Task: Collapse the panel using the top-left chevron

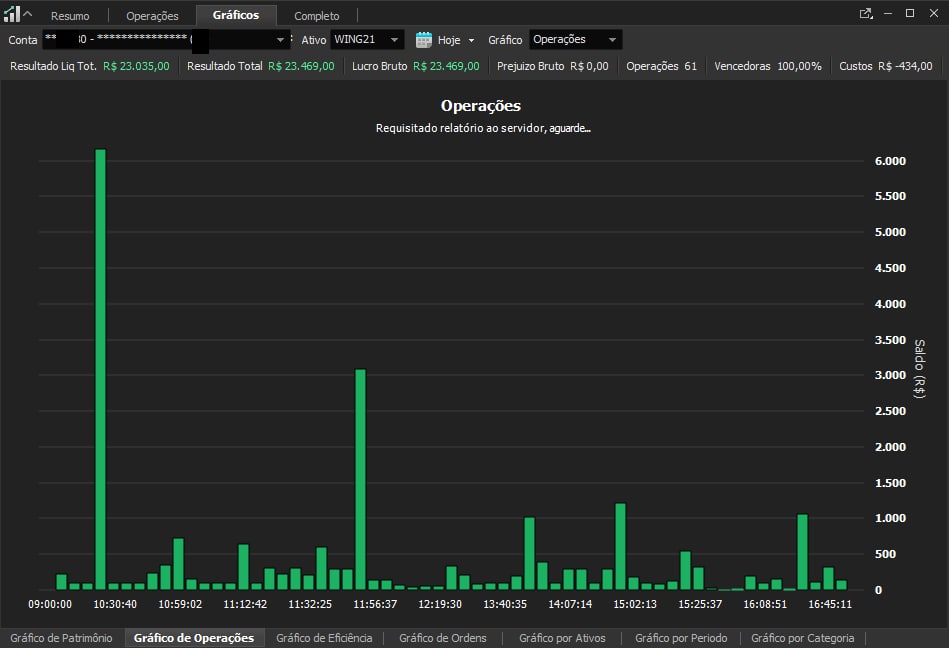Action: click(27, 13)
